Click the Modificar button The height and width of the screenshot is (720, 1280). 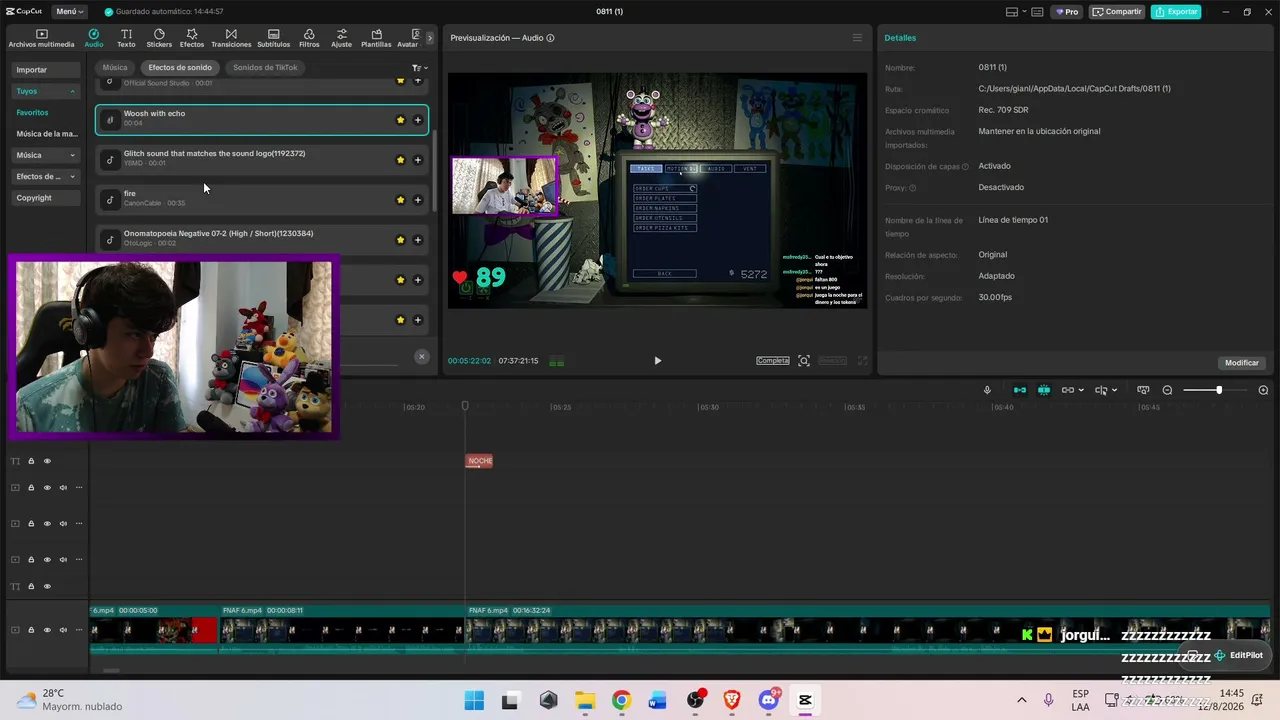point(1242,363)
